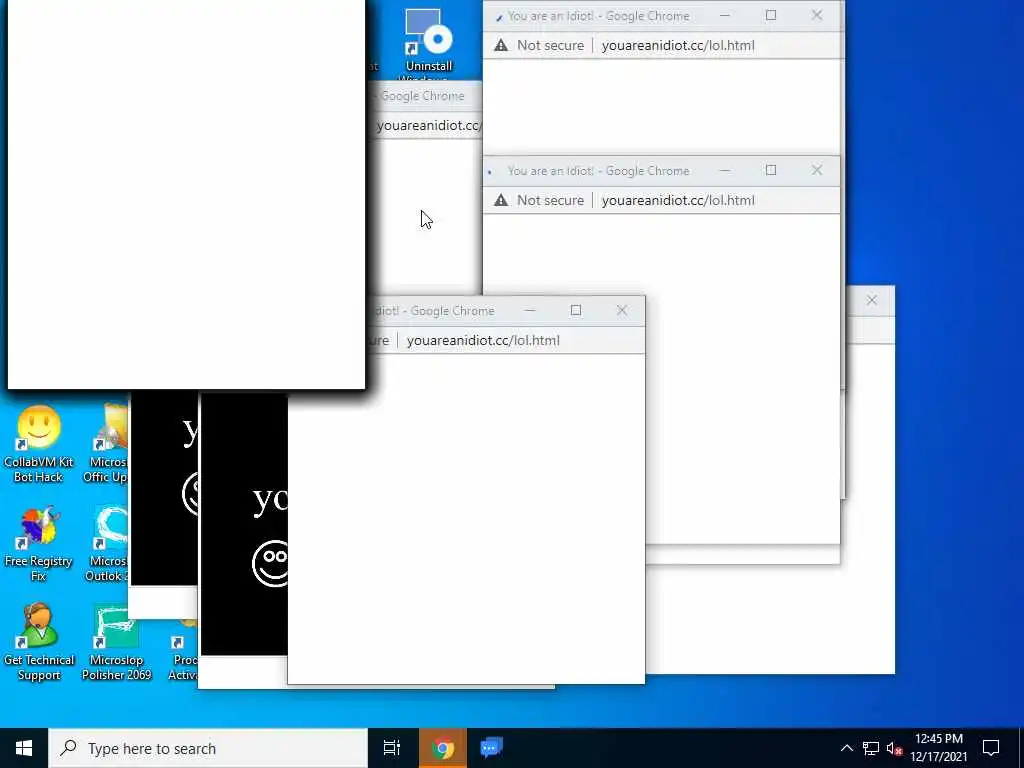Open the Windows Start menu
Screen dimensions: 1024x768
(x=24, y=748)
